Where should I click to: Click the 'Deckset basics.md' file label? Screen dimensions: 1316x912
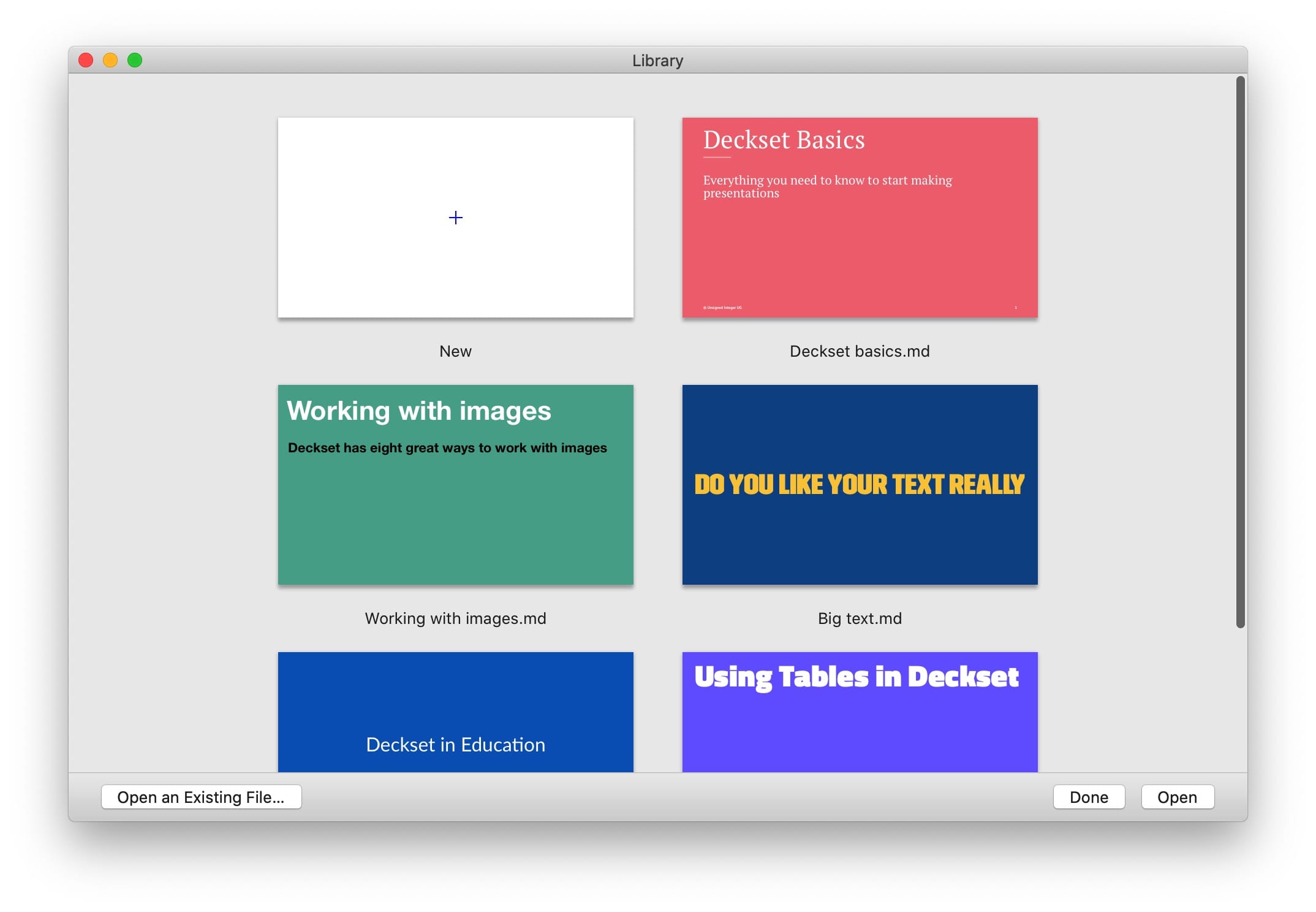click(860, 351)
